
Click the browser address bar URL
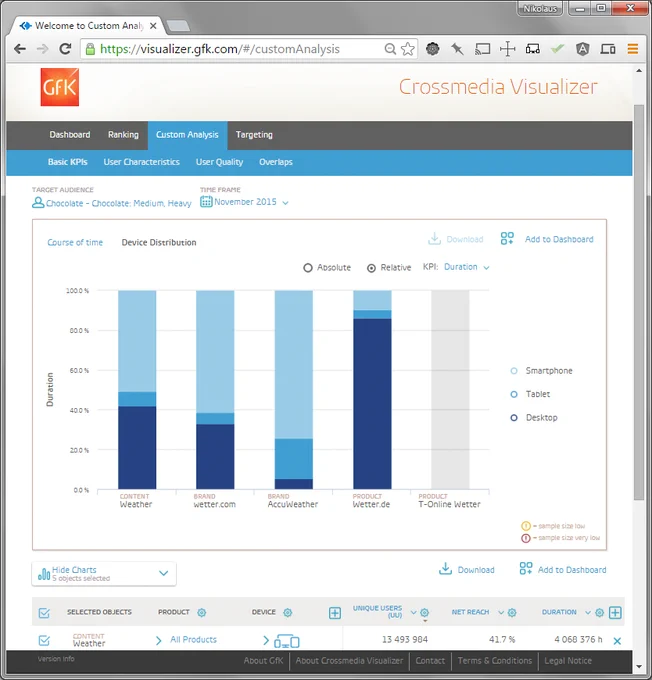click(220, 49)
